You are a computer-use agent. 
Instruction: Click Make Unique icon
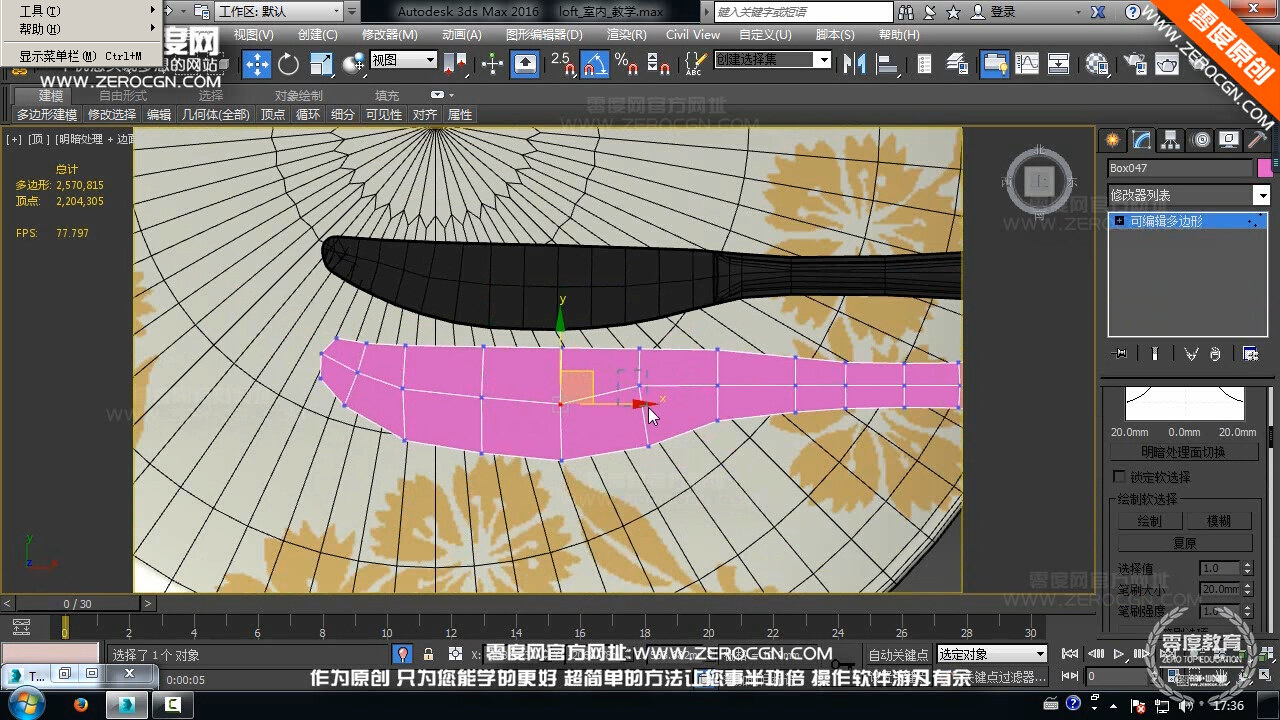tap(1191, 354)
